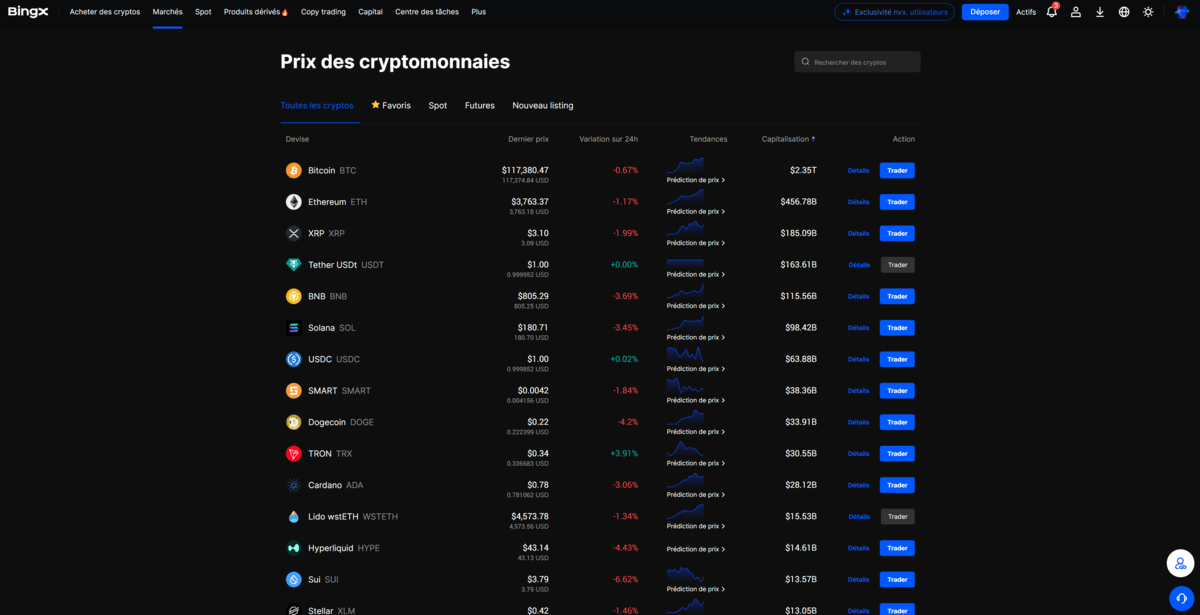The image size is (1200, 615).
Task: Open Centre des tâches
Action: (427, 12)
